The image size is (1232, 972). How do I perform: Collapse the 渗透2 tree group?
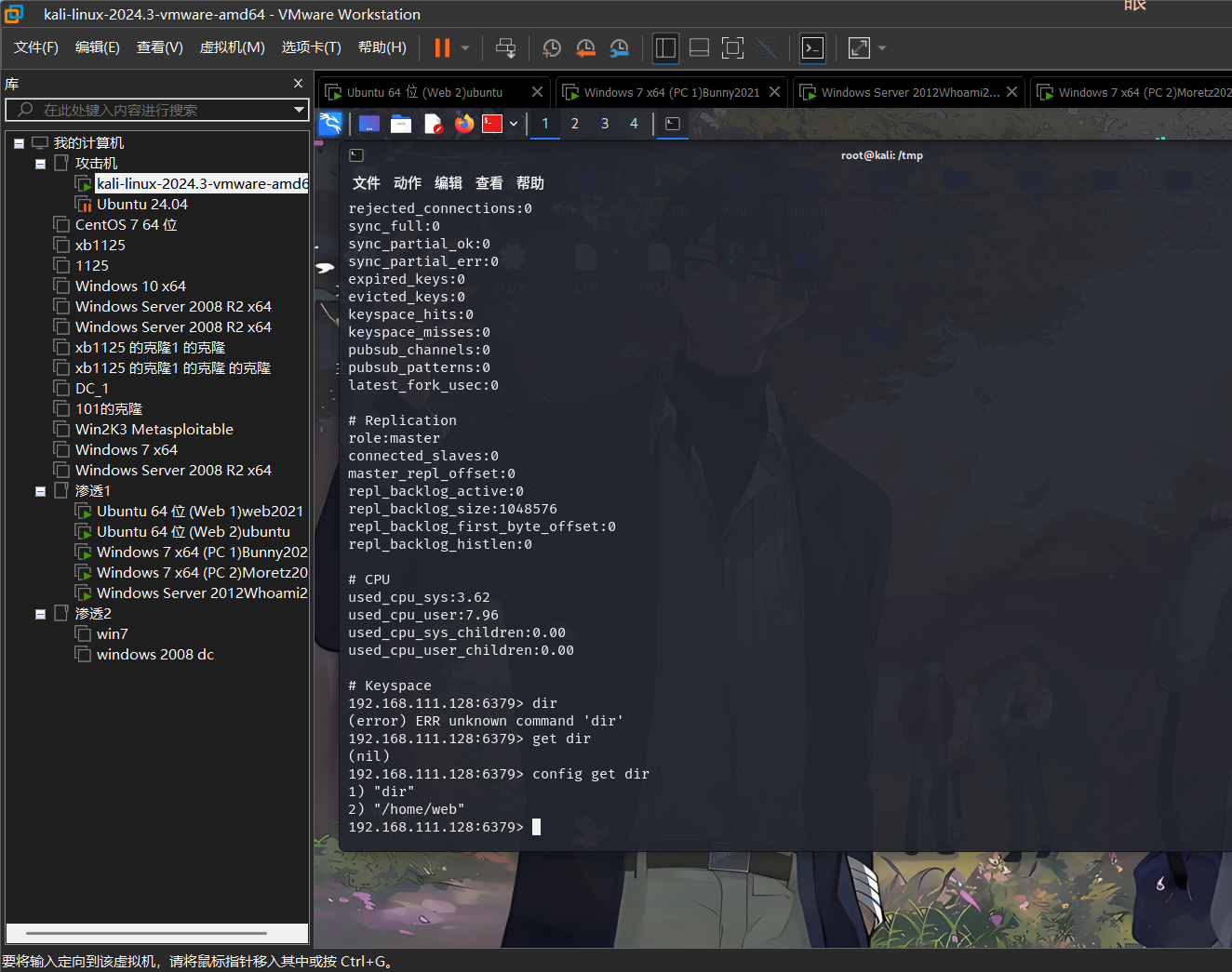tap(40, 614)
